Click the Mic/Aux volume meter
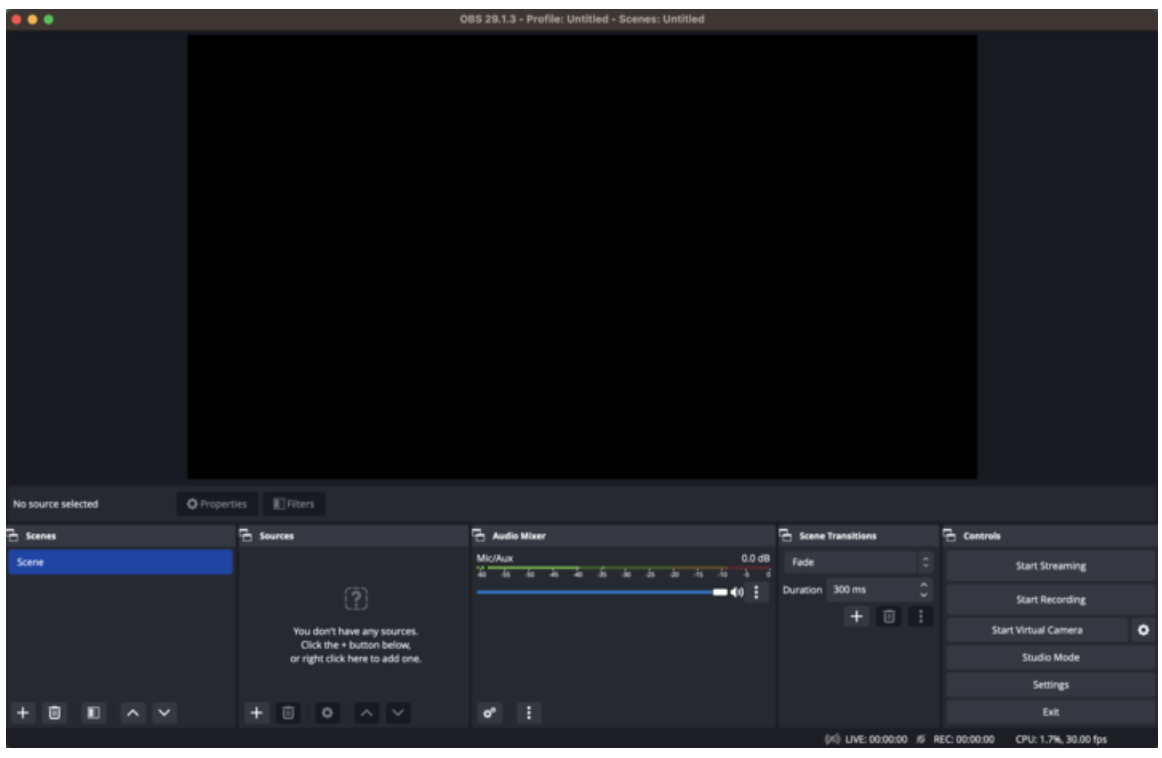 pyautogui.click(x=623, y=571)
